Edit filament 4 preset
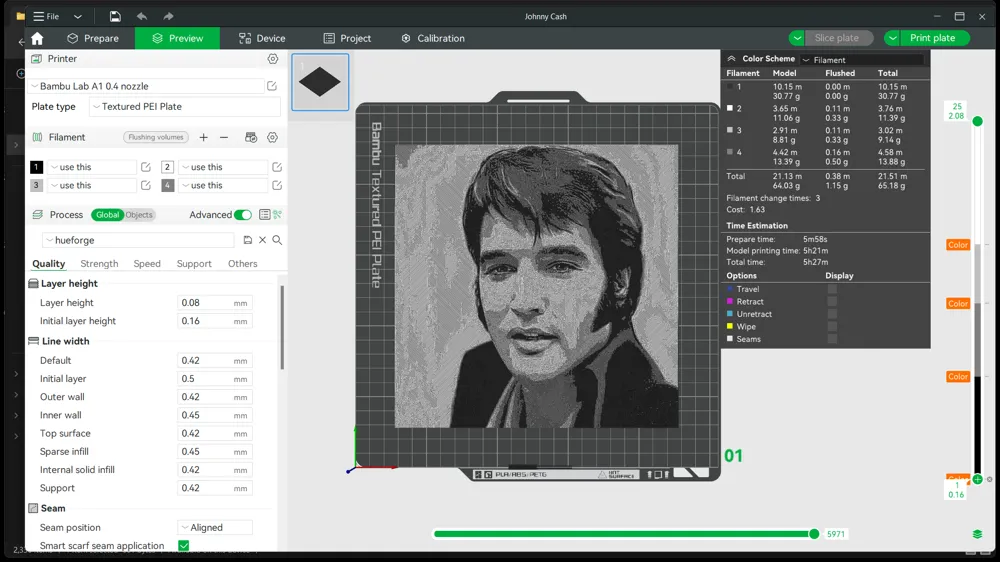 point(277,186)
